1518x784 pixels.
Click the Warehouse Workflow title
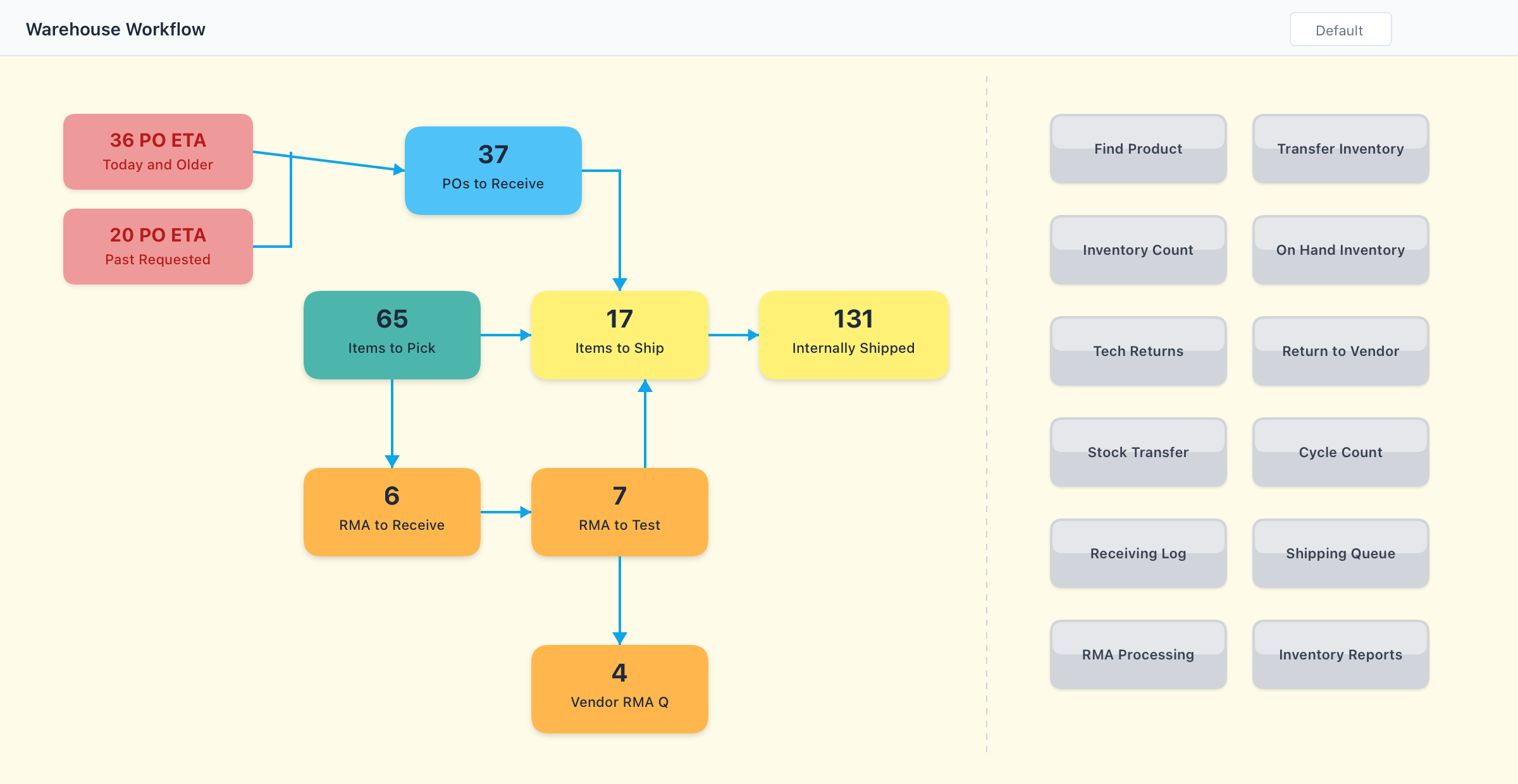click(115, 28)
